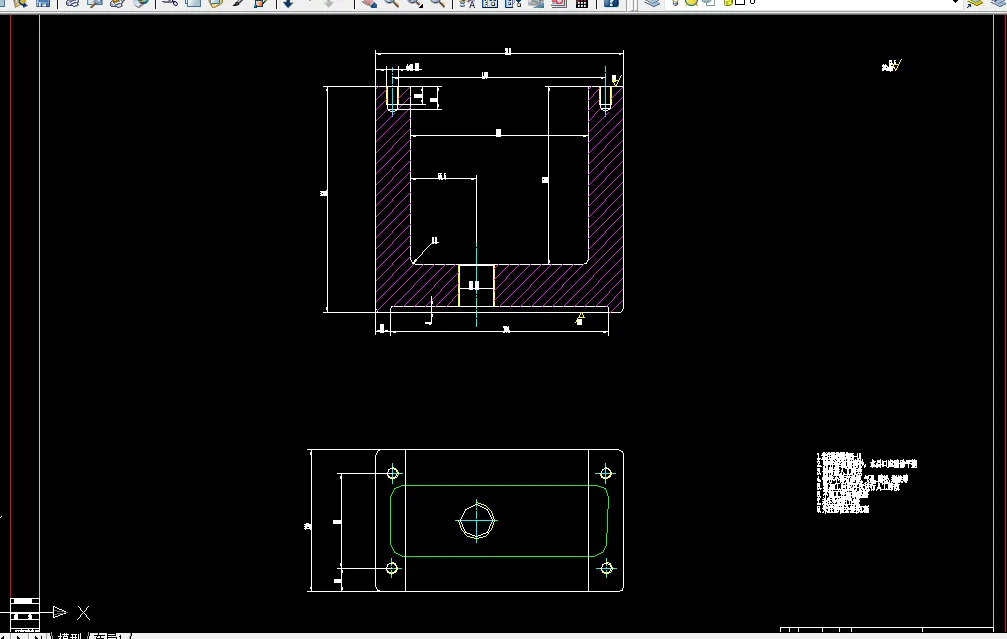
Task: Click the last layout tab scroll arrow
Action: pos(40,636)
